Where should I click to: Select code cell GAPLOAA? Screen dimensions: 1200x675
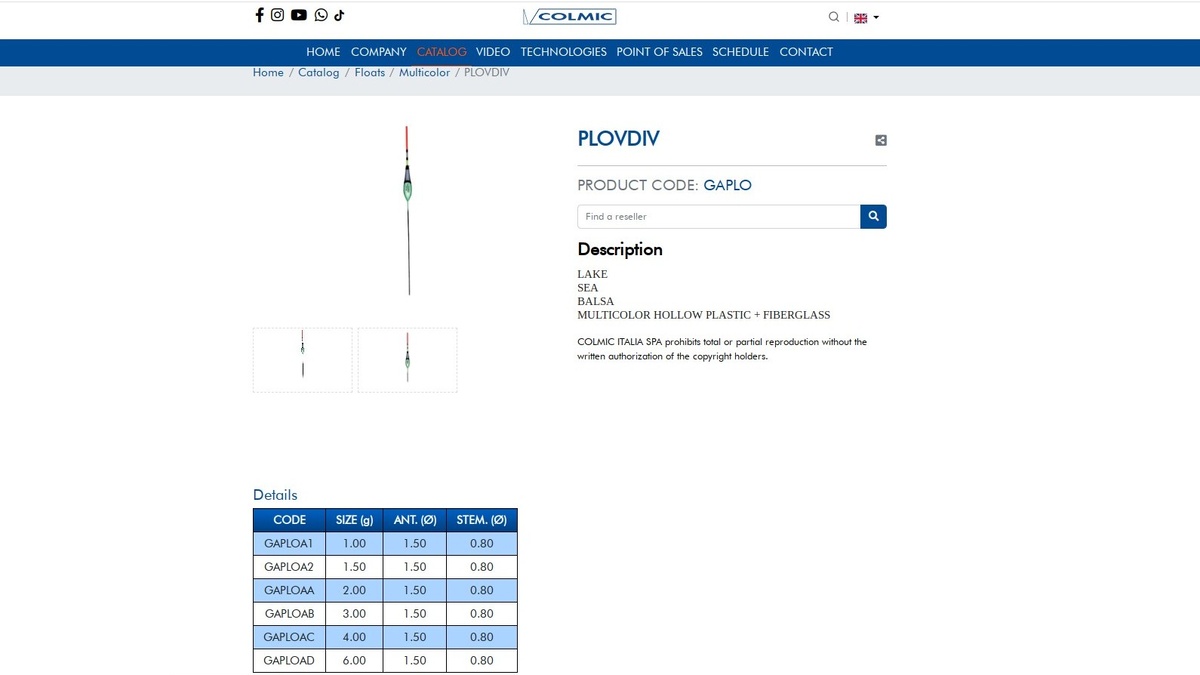[290, 591]
